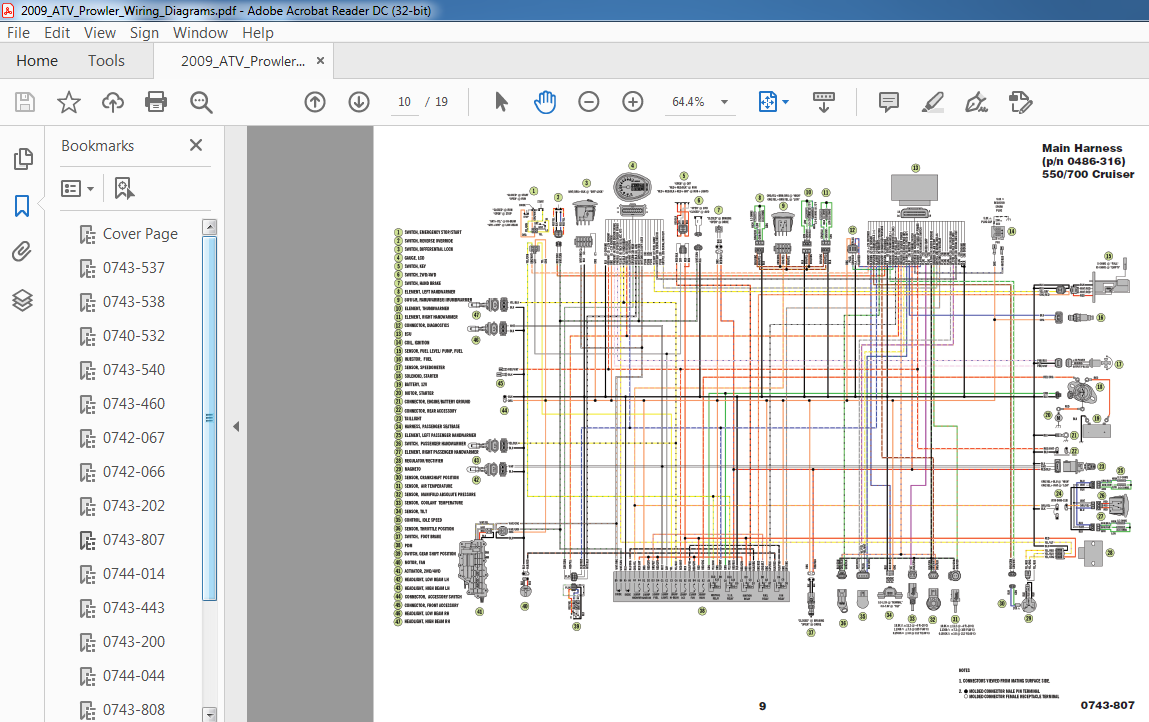Open bookmark 0743-808
The image size is (1149, 722).
pos(133,710)
